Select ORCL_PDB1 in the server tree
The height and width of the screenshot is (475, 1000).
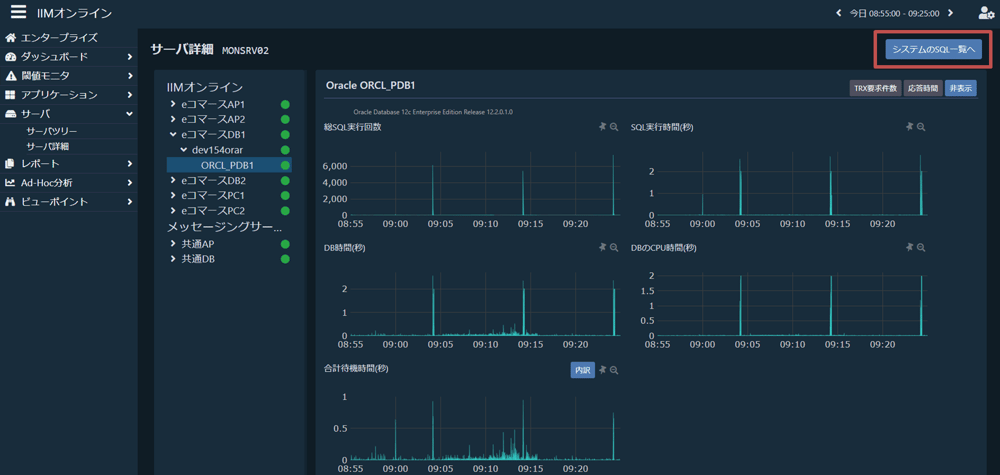pyautogui.click(x=230, y=165)
